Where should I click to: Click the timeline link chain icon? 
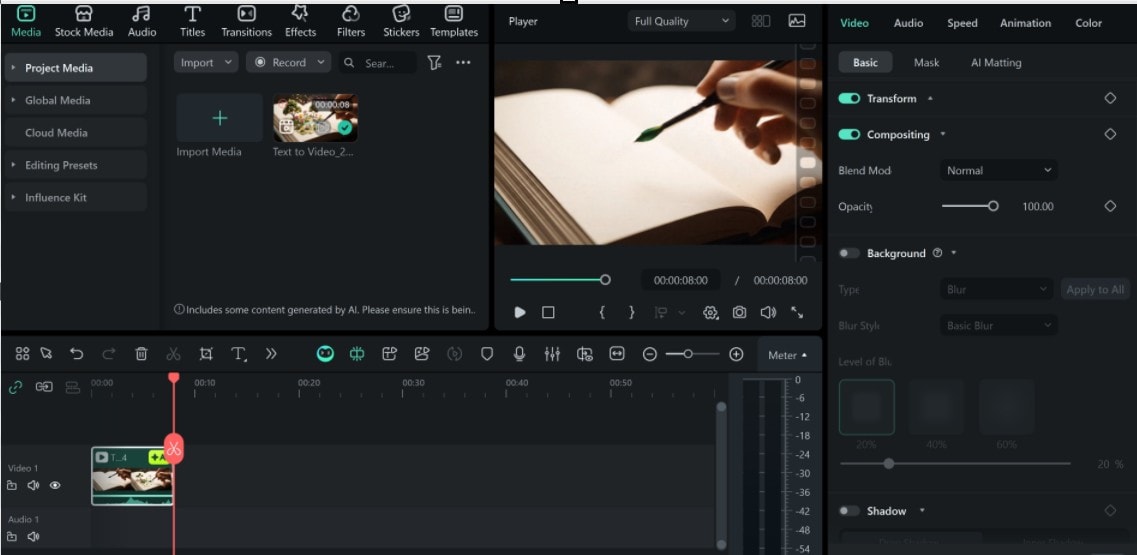15,387
